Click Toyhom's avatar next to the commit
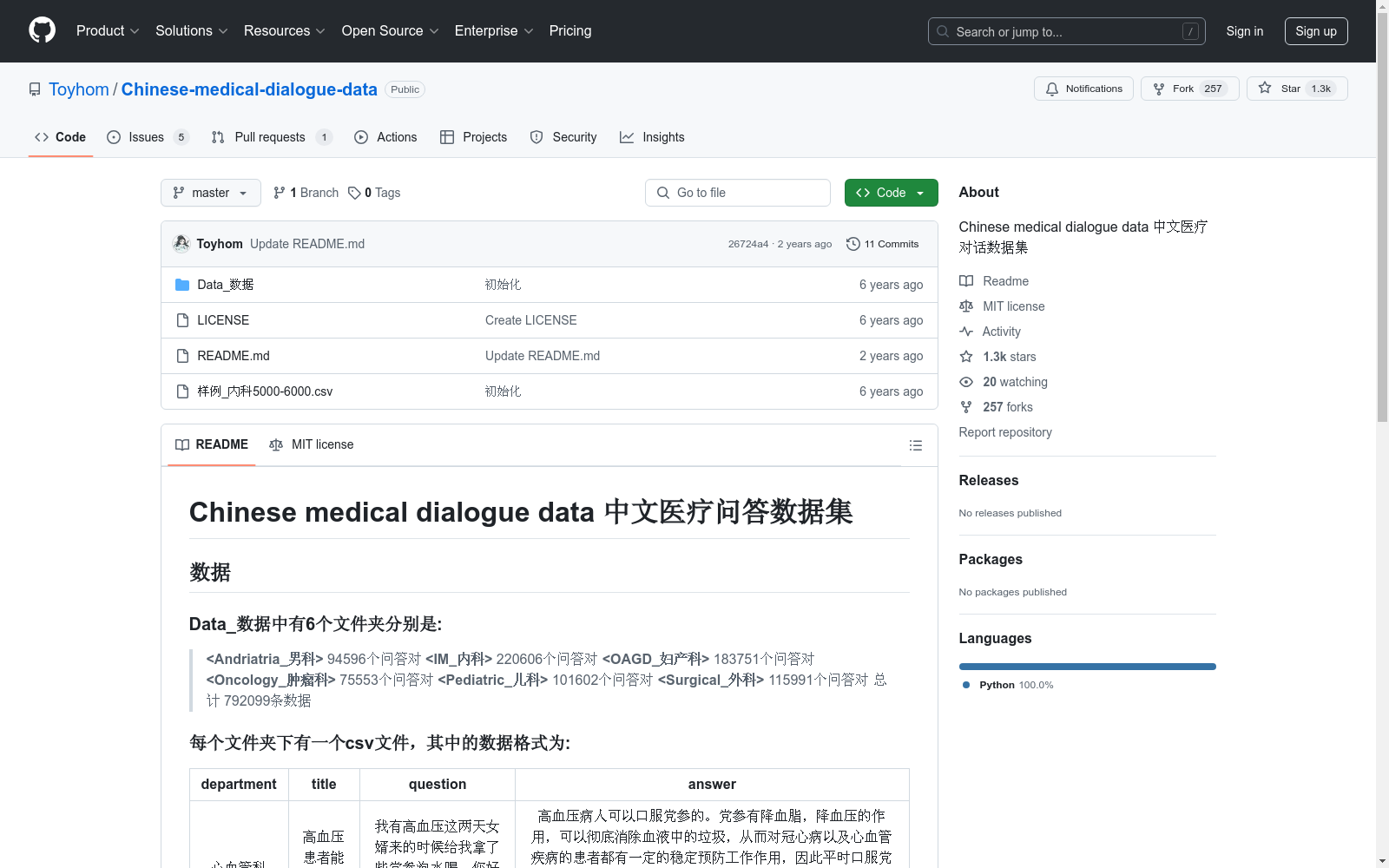Viewport: 1389px width, 868px height. click(181, 244)
